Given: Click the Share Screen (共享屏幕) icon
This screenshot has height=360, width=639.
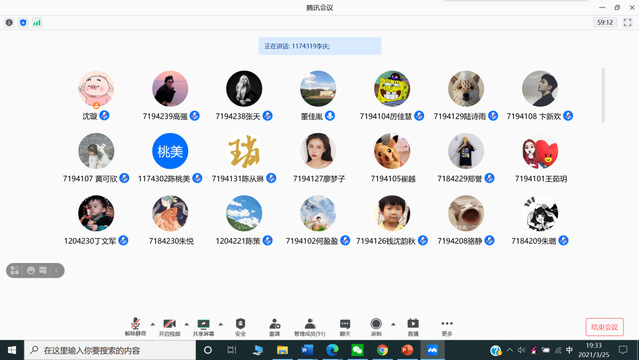Looking at the screenshot, I should (203, 327).
